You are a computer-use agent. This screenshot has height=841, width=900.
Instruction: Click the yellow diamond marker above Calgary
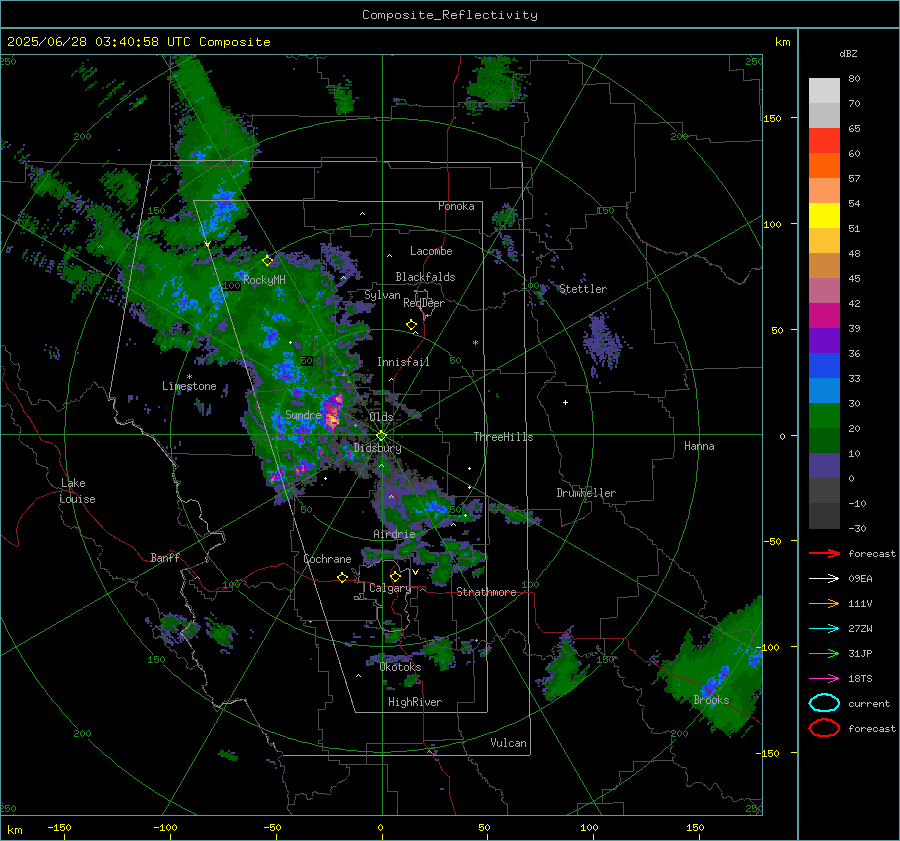coord(395,576)
